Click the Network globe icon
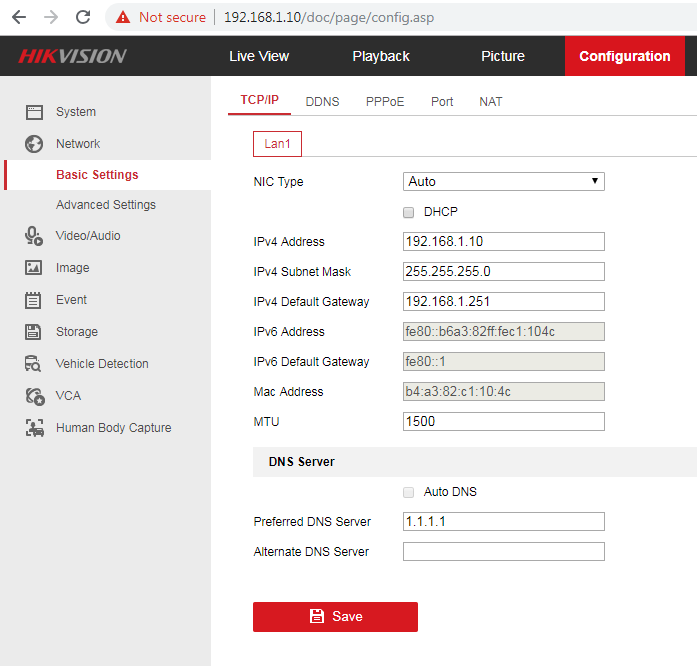697x666 pixels. coord(34,144)
